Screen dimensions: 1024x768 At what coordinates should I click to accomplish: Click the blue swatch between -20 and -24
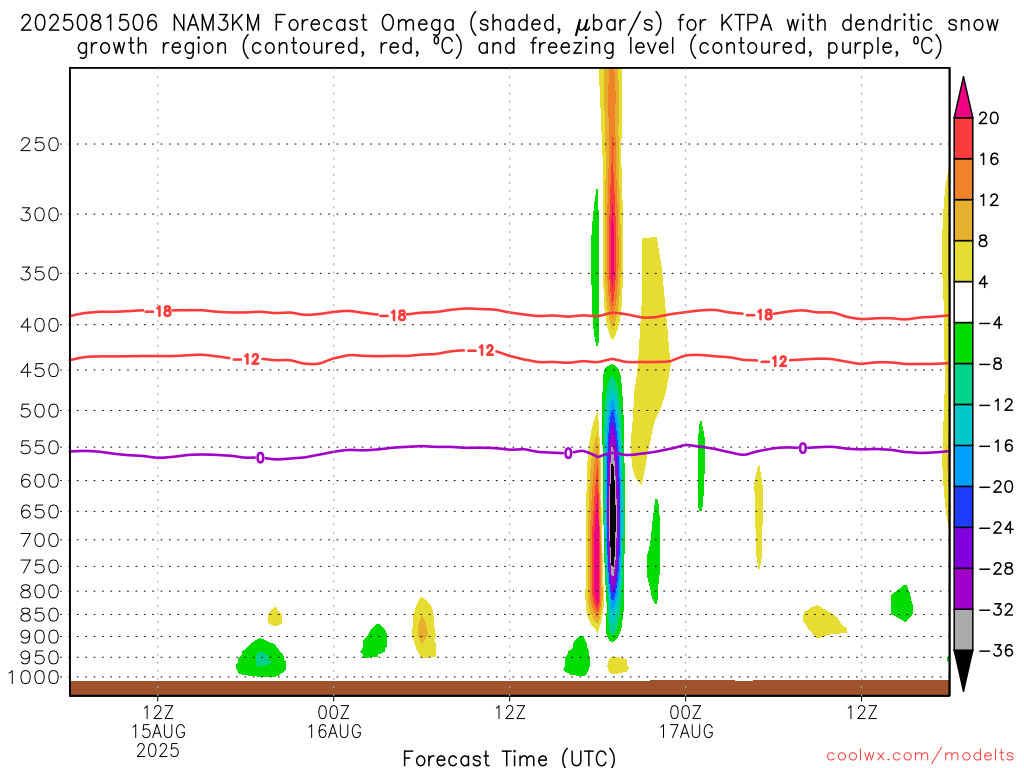pyautogui.click(x=963, y=507)
